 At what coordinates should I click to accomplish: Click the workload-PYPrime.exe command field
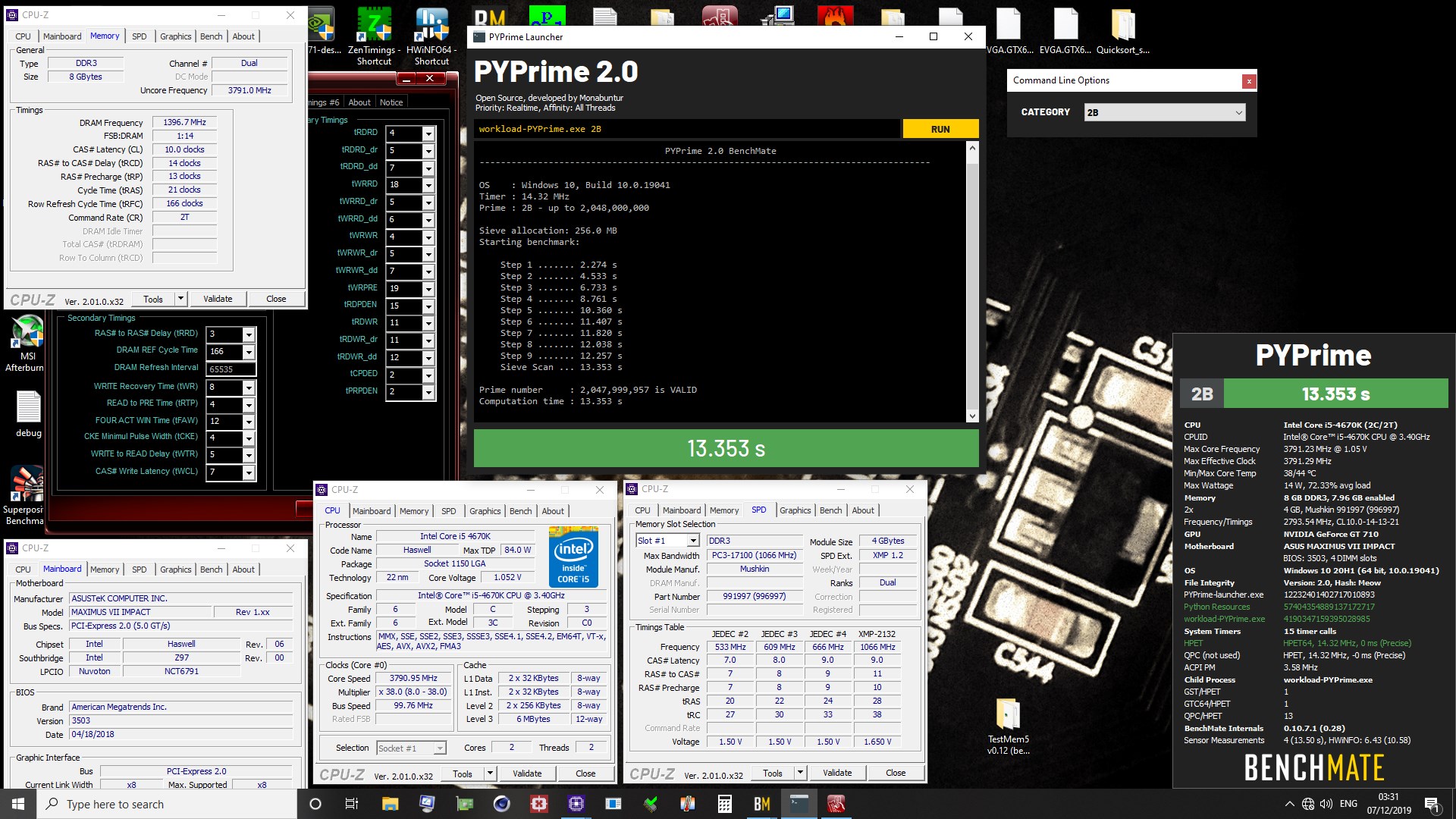pos(687,129)
